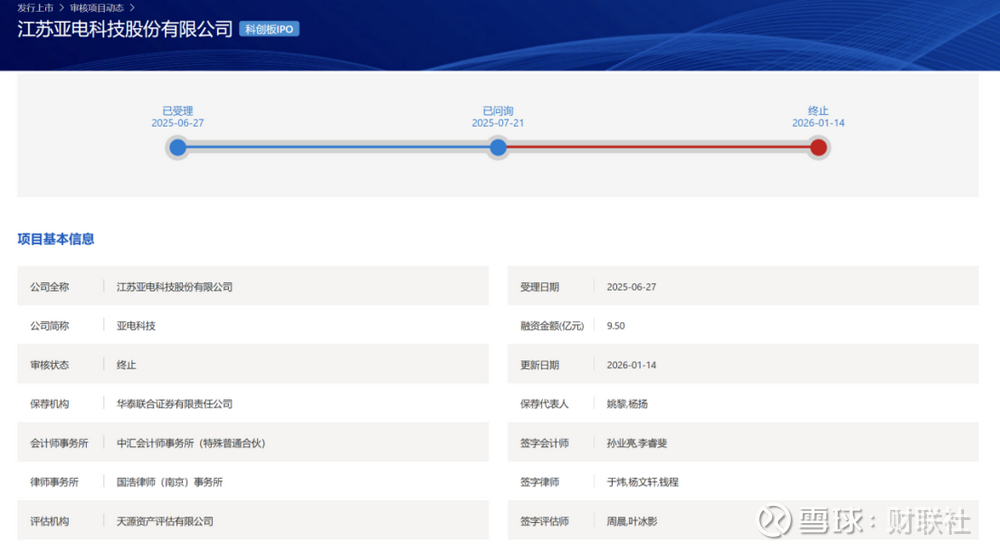Image resolution: width=1000 pixels, height=552 pixels.
Task: Click the 签字会计师 field label
Action: click(544, 443)
